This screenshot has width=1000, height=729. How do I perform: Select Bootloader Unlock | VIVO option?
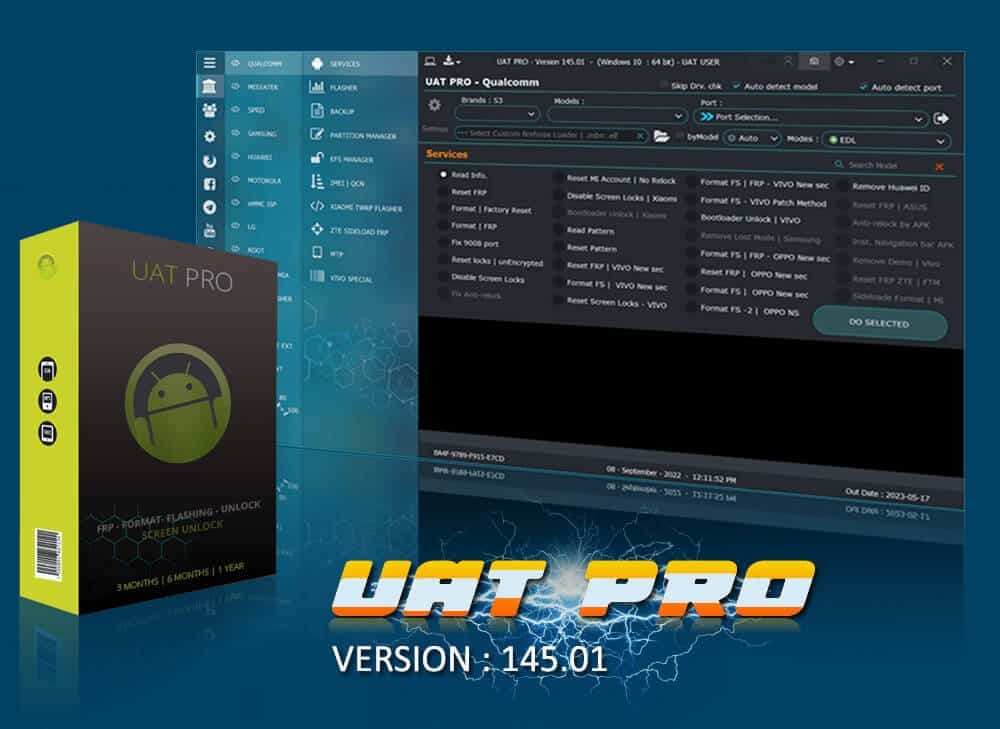pyautogui.click(x=744, y=219)
